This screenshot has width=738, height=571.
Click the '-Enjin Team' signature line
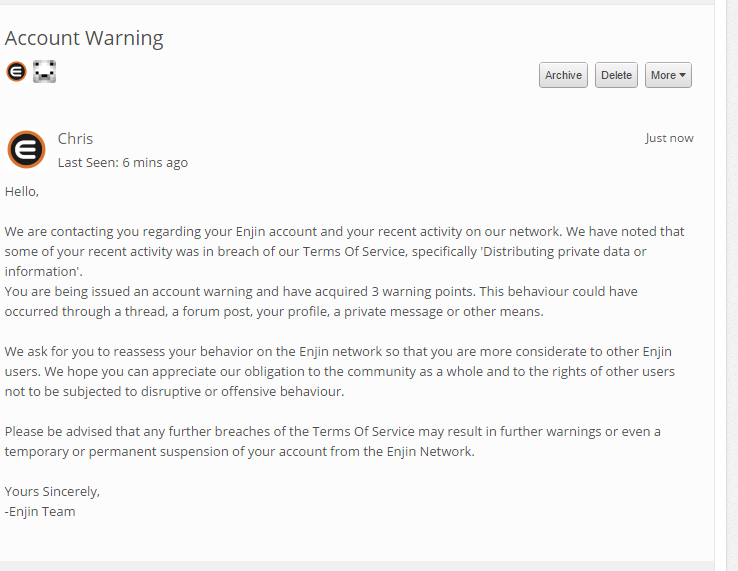40,512
